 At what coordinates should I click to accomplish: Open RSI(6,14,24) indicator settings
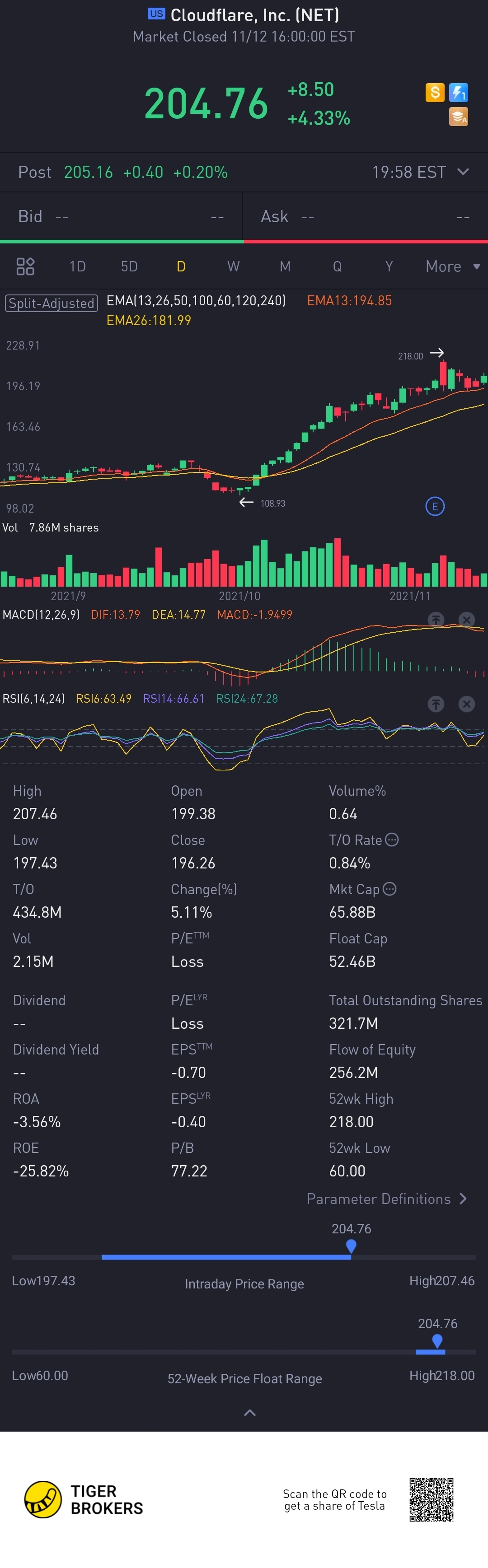click(33, 699)
